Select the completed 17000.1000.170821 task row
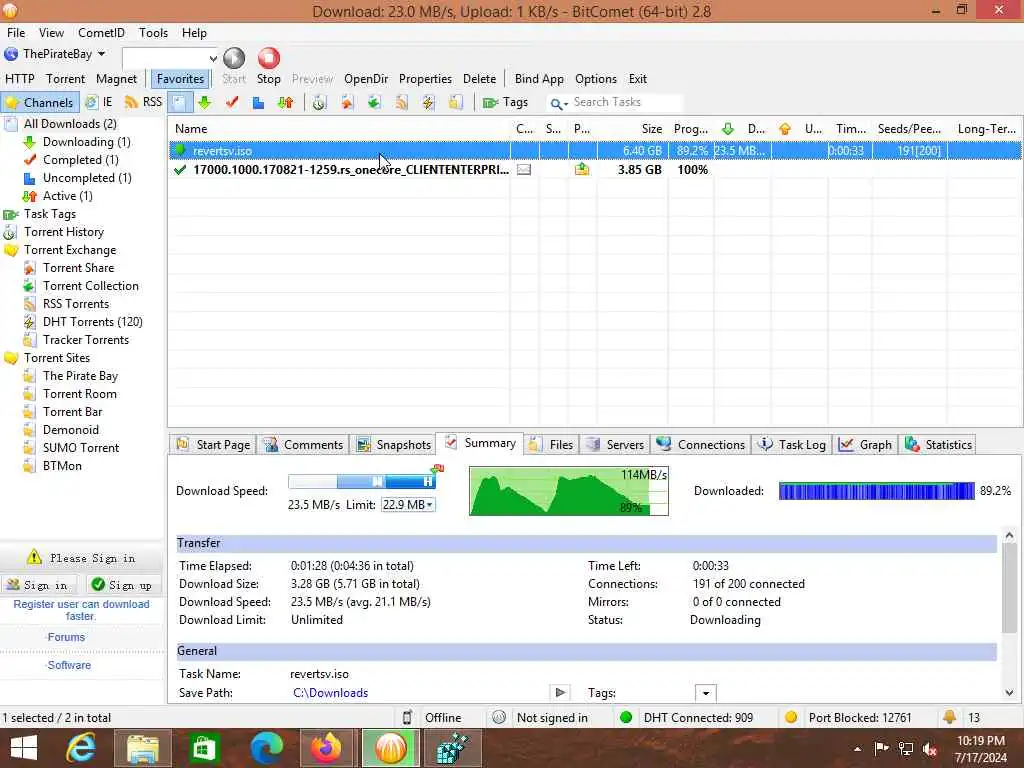The width and height of the screenshot is (1024, 768). pos(594,170)
